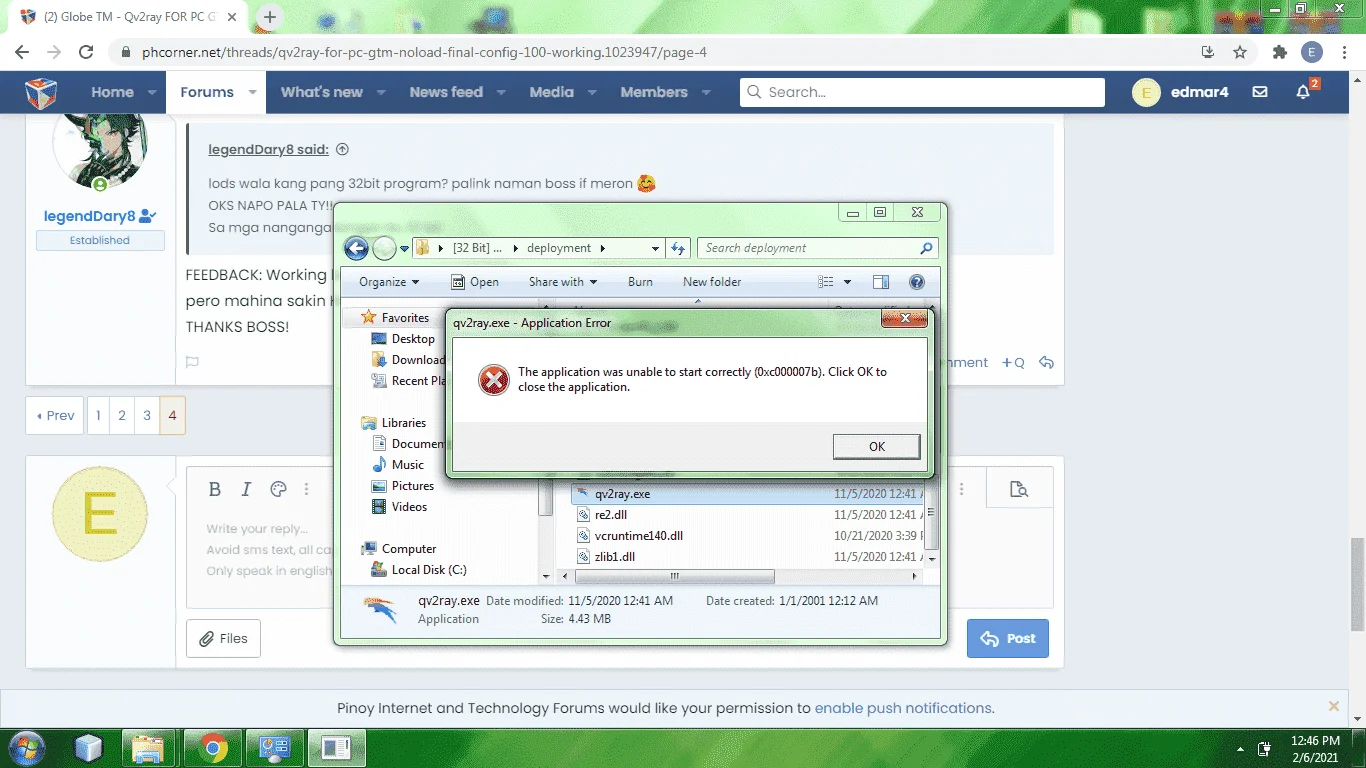The height and width of the screenshot is (768, 1366).
Task: Expand the Explorer address bar history dropdown
Action: pyautogui.click(x=655, y=248)
